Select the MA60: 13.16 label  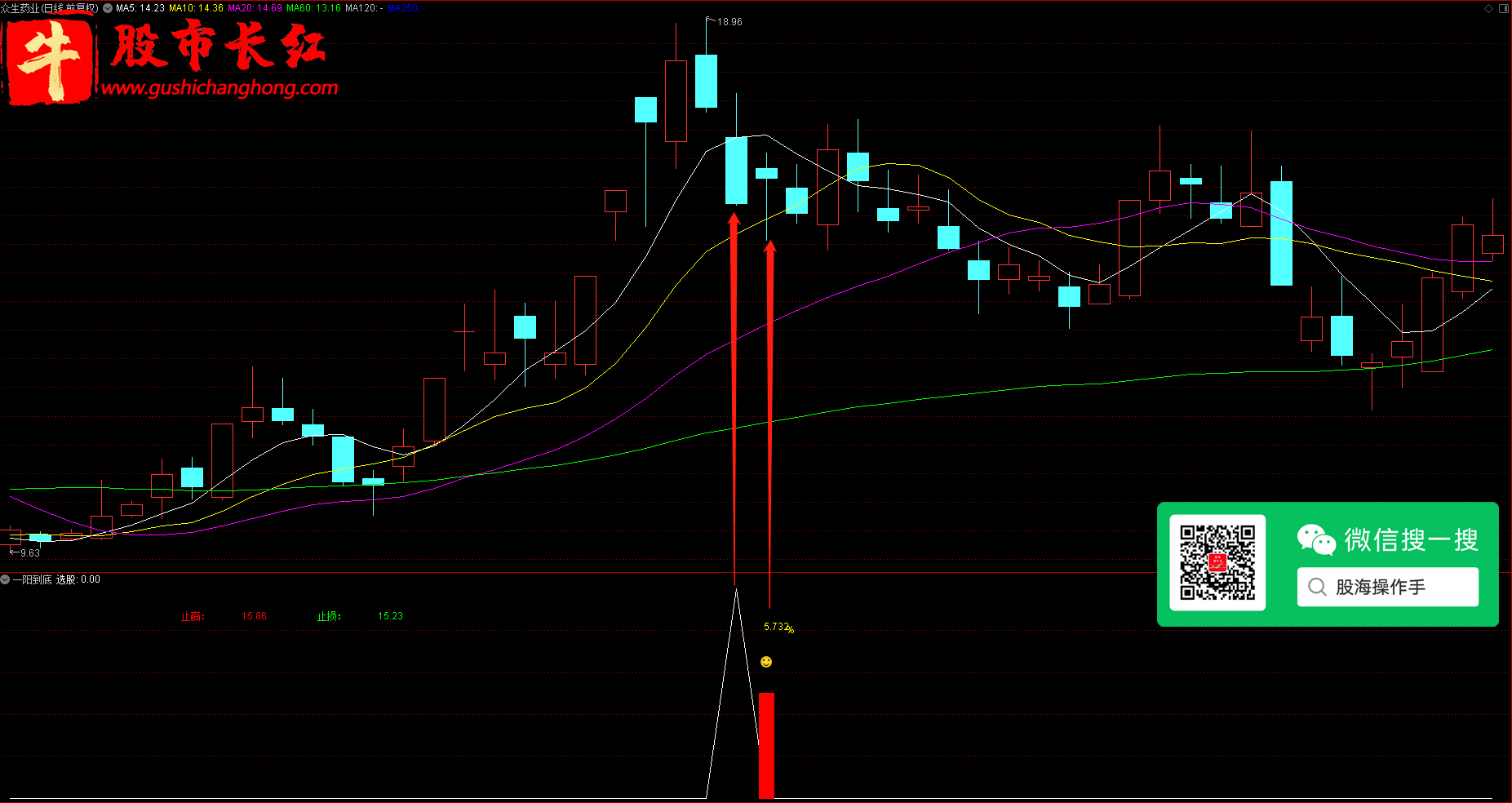(x=313, y=8)
